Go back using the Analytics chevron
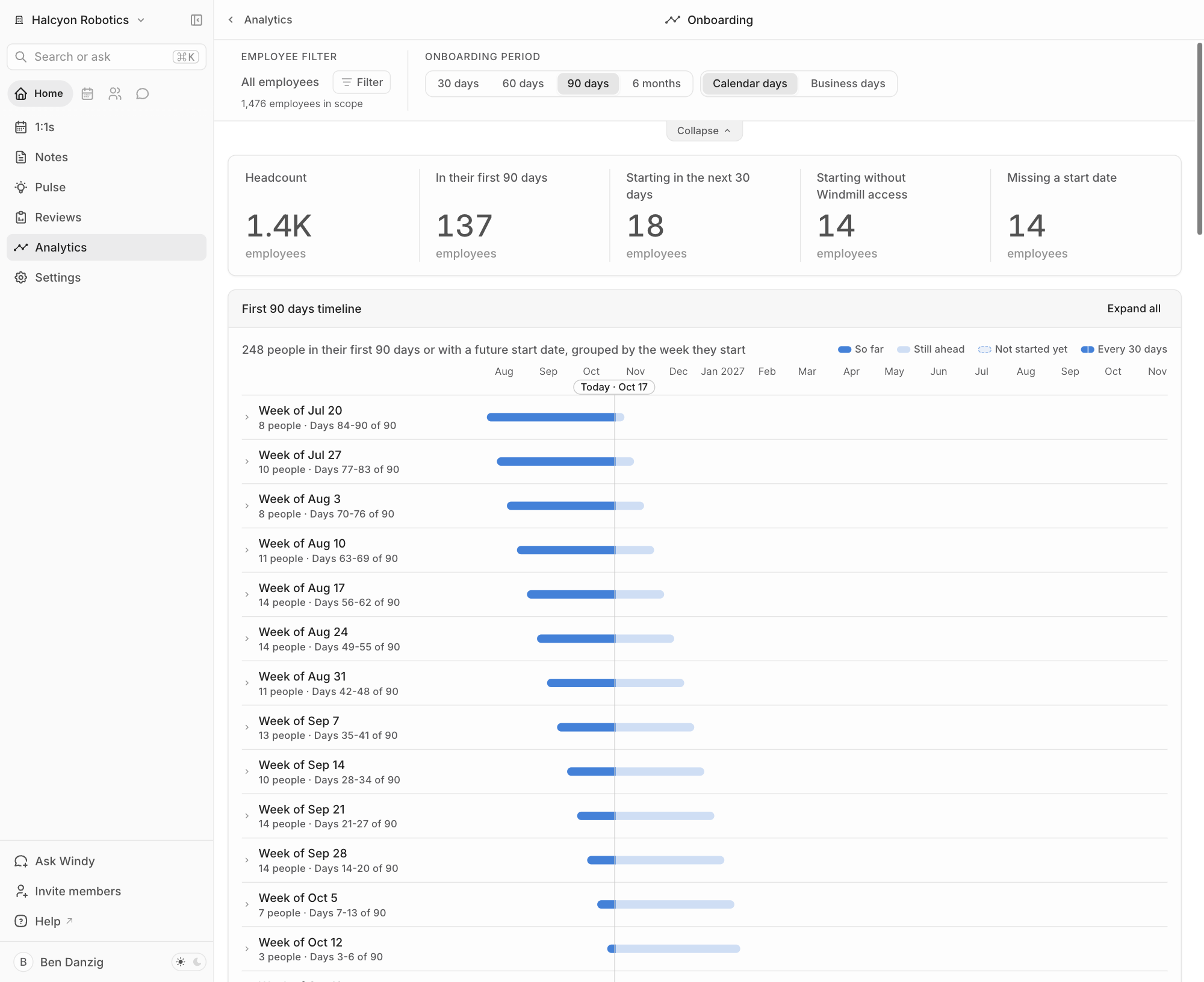Screen dimensions: 1204x982 point(231,20)
